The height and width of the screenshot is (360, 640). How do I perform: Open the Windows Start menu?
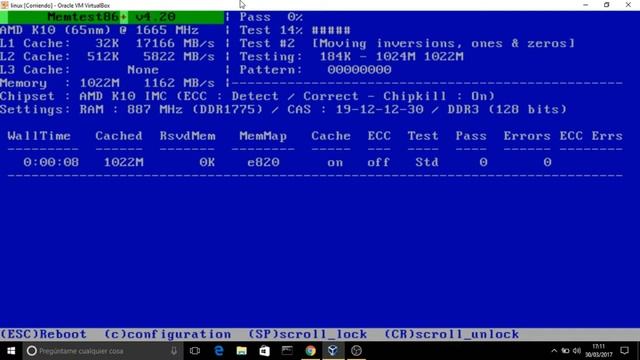(11, 351)
